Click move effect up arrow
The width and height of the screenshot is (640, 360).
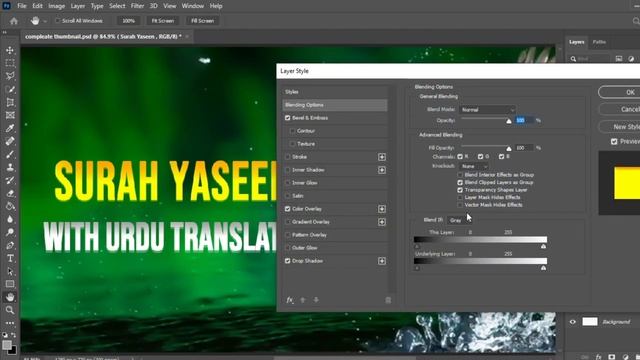coord(303,300)
